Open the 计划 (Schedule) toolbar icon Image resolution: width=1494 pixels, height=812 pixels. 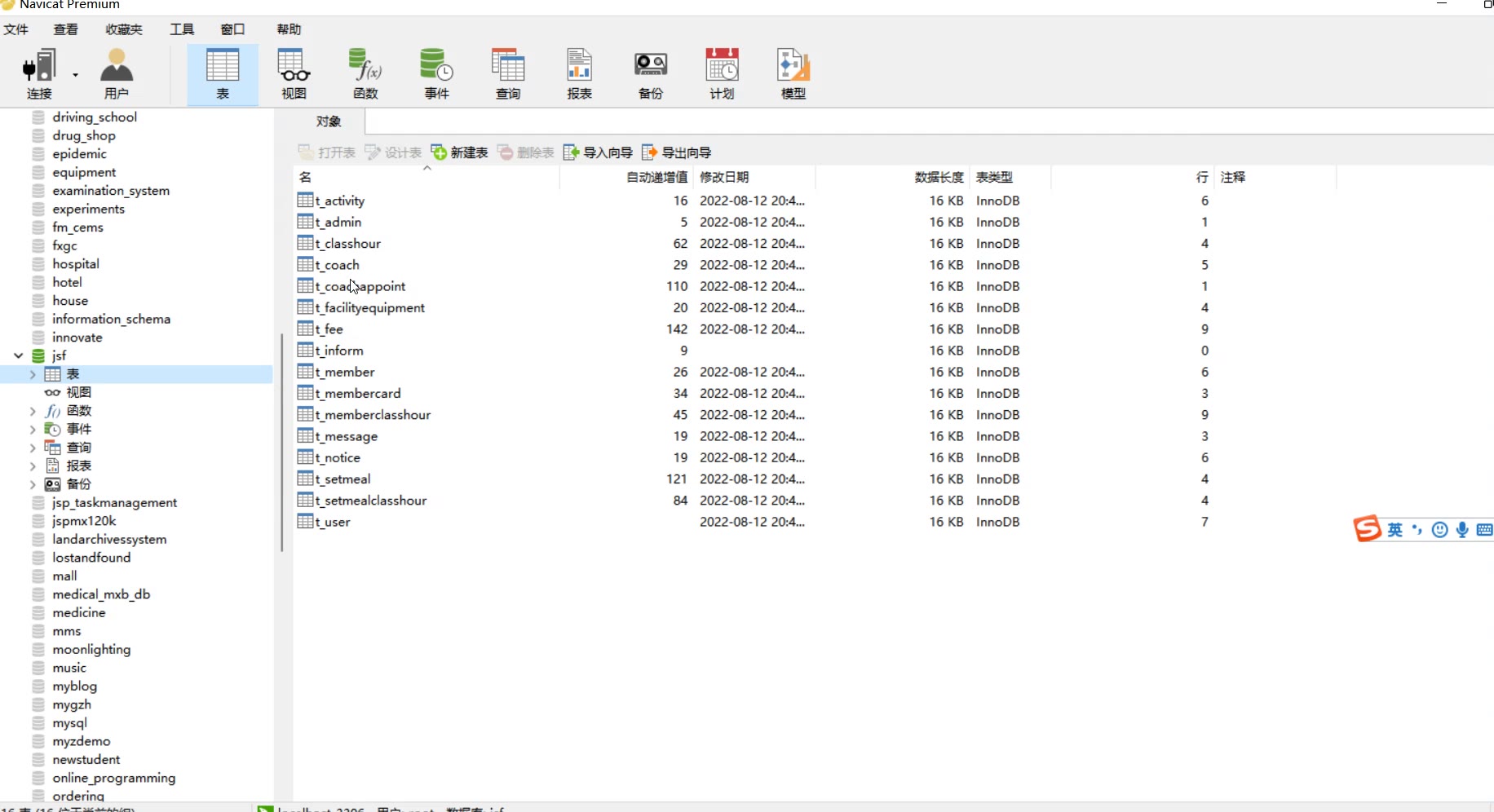[x=722, y=74]
